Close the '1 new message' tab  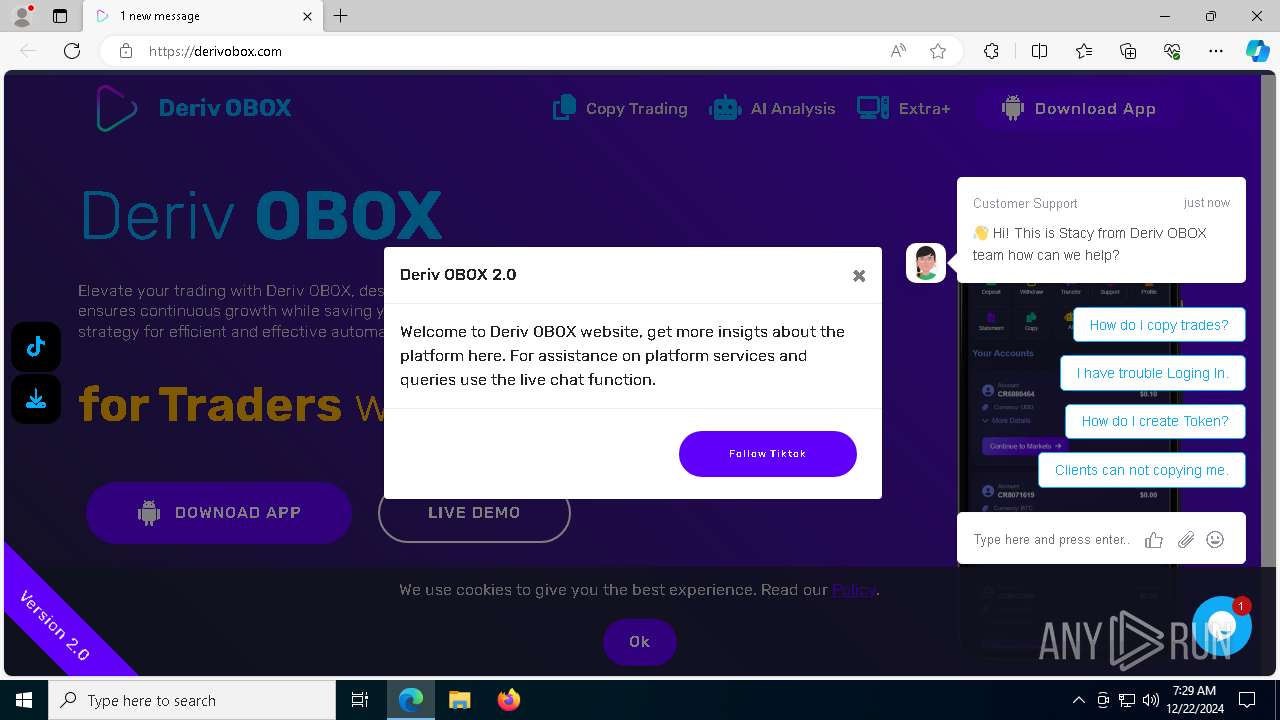pyautogui.click(x=307, y=16)
